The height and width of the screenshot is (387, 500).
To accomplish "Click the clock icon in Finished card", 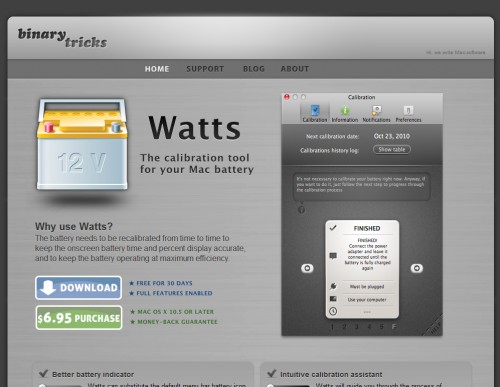I will coord(333,311).
